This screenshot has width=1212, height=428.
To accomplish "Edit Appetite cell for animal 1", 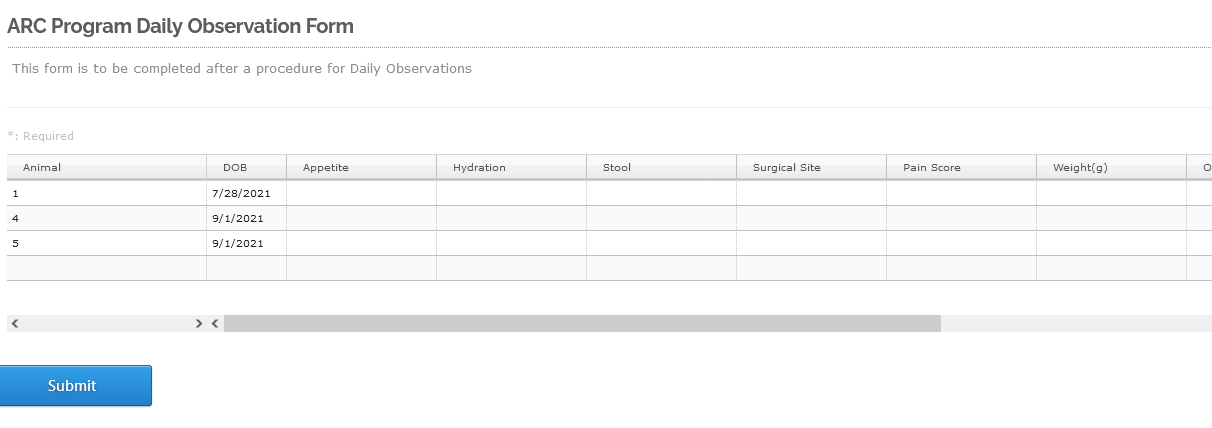I will pos(362,193).
